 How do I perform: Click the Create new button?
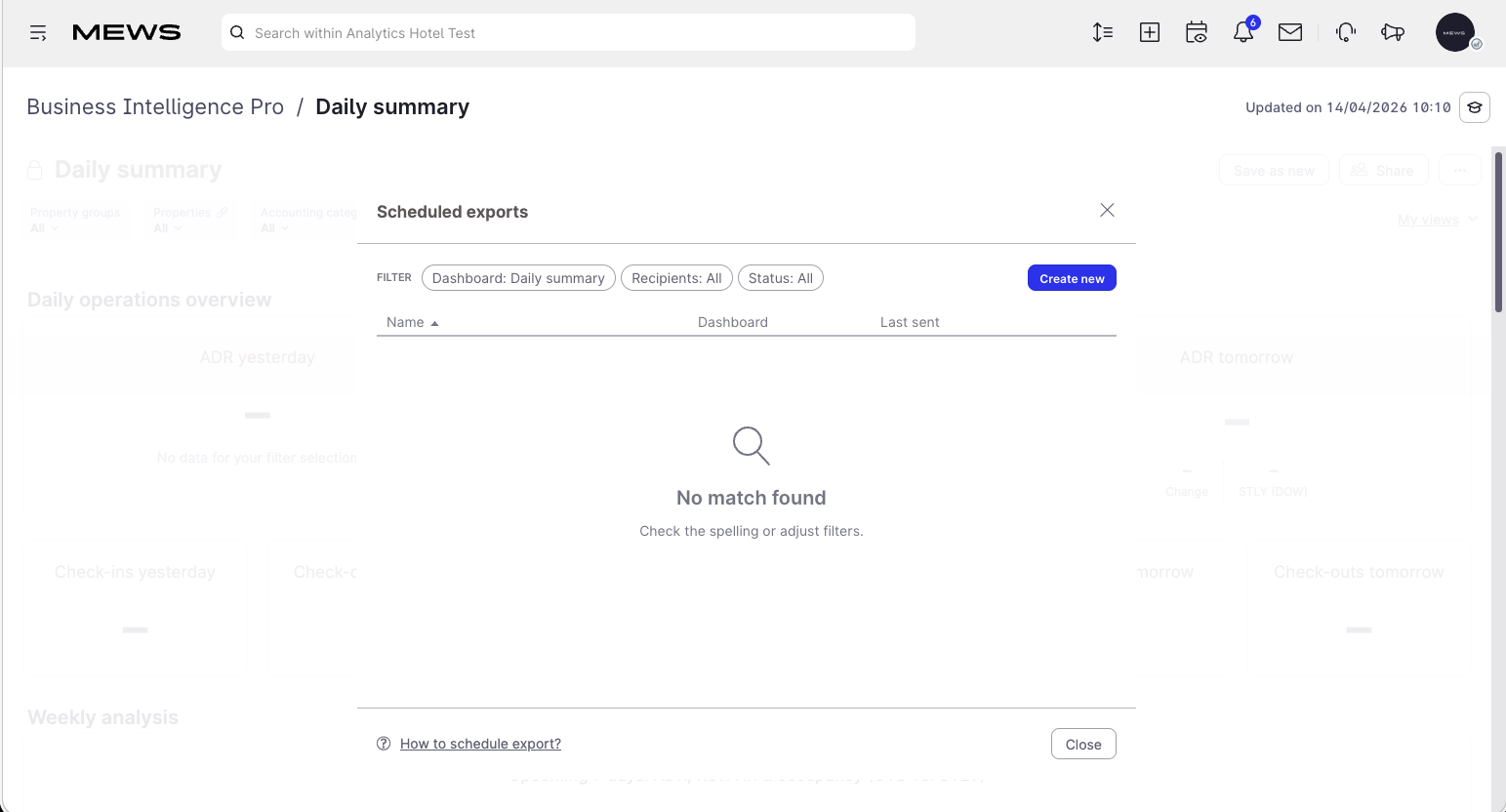[1072, 278]
